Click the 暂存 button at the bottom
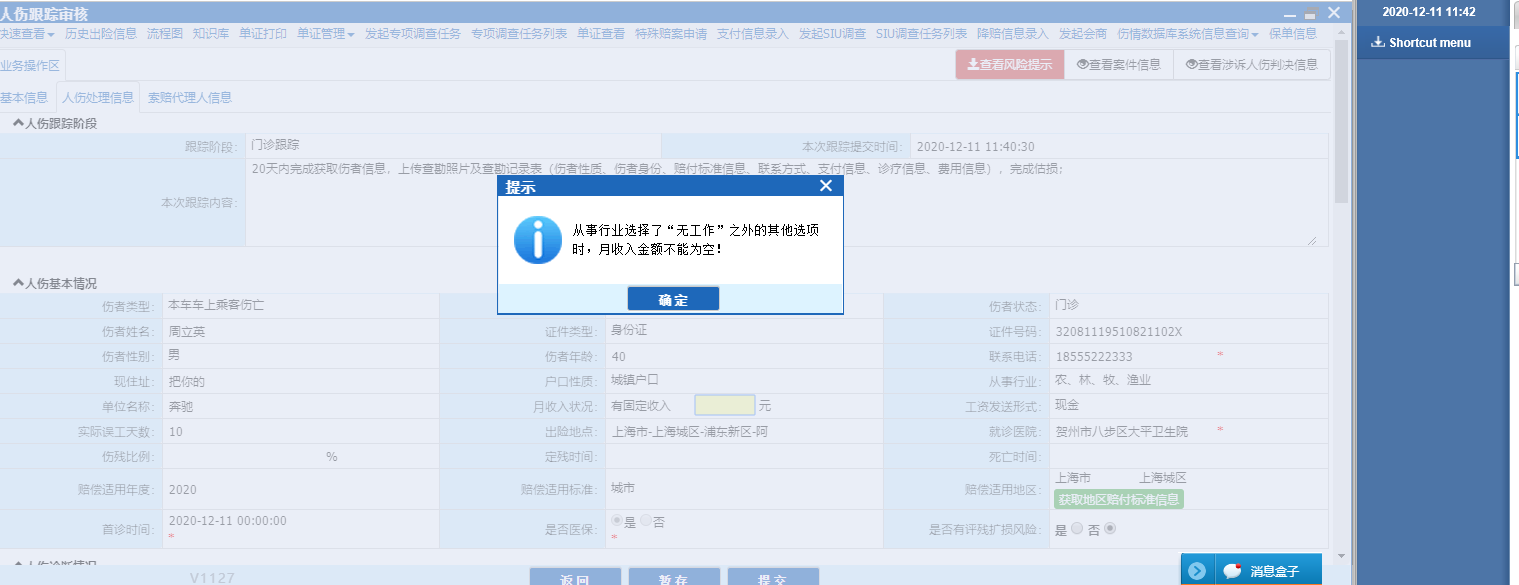Viewport: 1519px width, 585px height. (673, 577)
